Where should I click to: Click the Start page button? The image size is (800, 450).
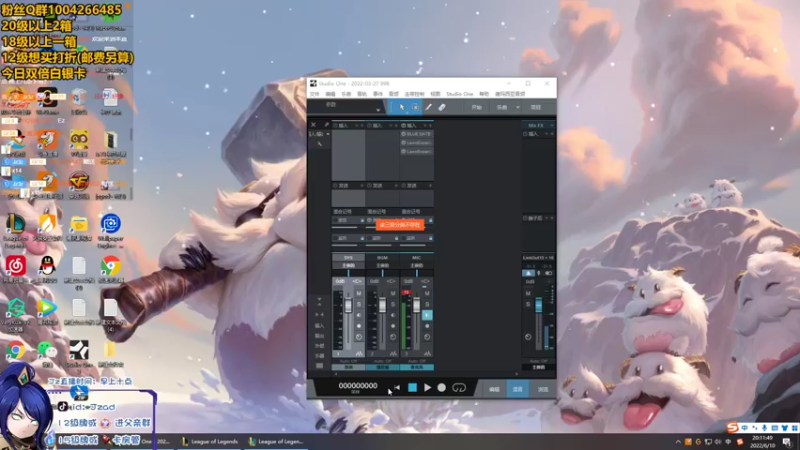pyautogui.click(x=477, y=107)
